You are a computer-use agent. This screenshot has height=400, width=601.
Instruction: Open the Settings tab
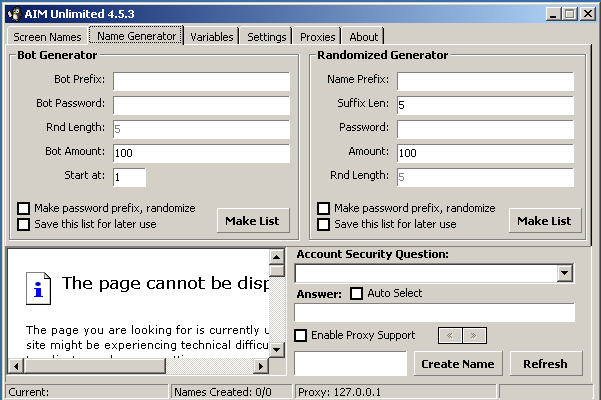click(266, 37)
